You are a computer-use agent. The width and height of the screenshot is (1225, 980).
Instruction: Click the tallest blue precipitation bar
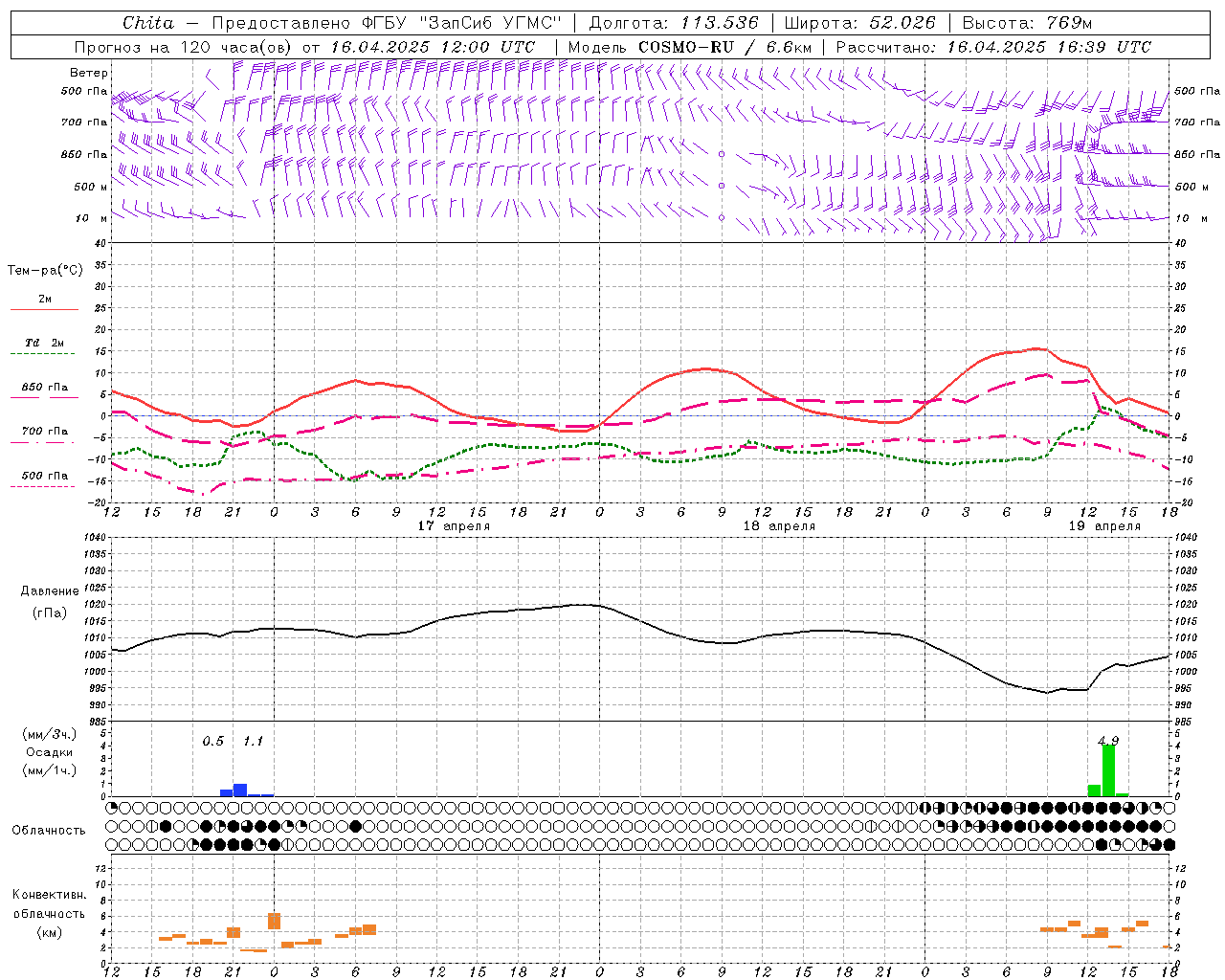click(240, 791)
